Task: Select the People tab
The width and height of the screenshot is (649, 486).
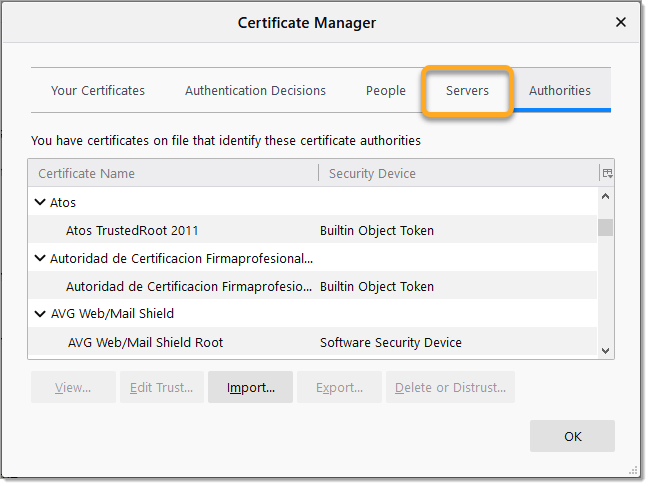Action: click(385, 91)
